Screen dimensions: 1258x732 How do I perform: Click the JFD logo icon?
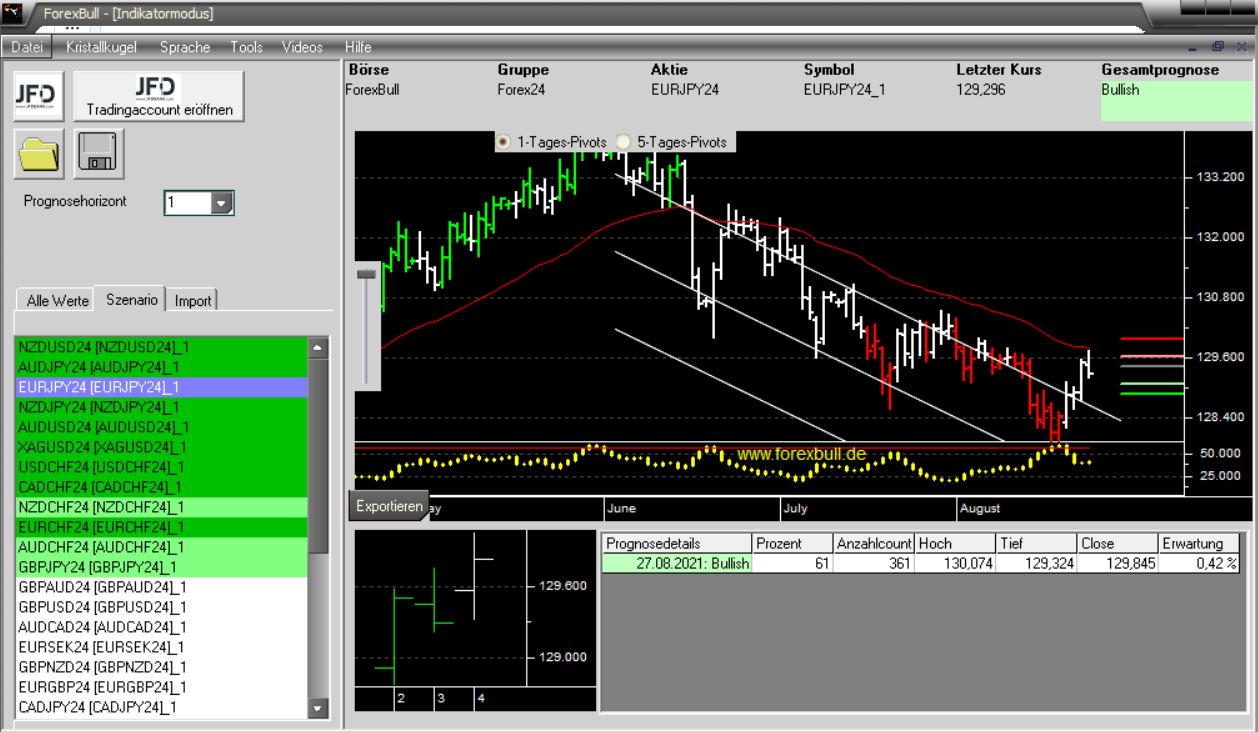39,96
